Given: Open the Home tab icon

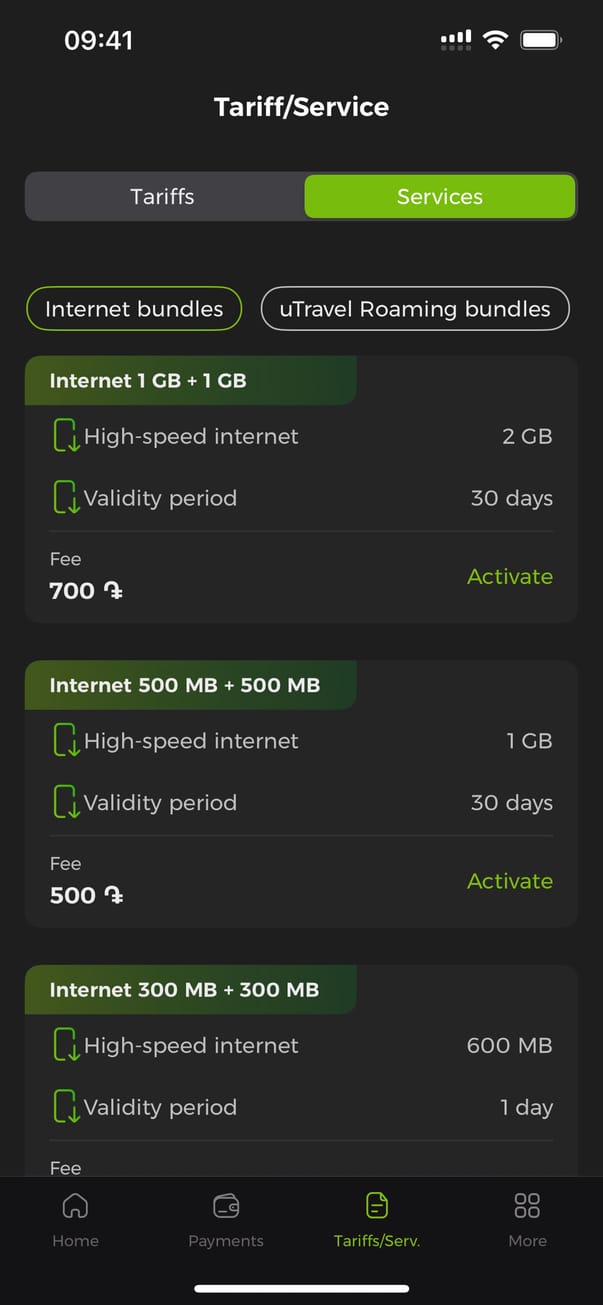Looking at the screenshot, I should [x=75, y=1206].
